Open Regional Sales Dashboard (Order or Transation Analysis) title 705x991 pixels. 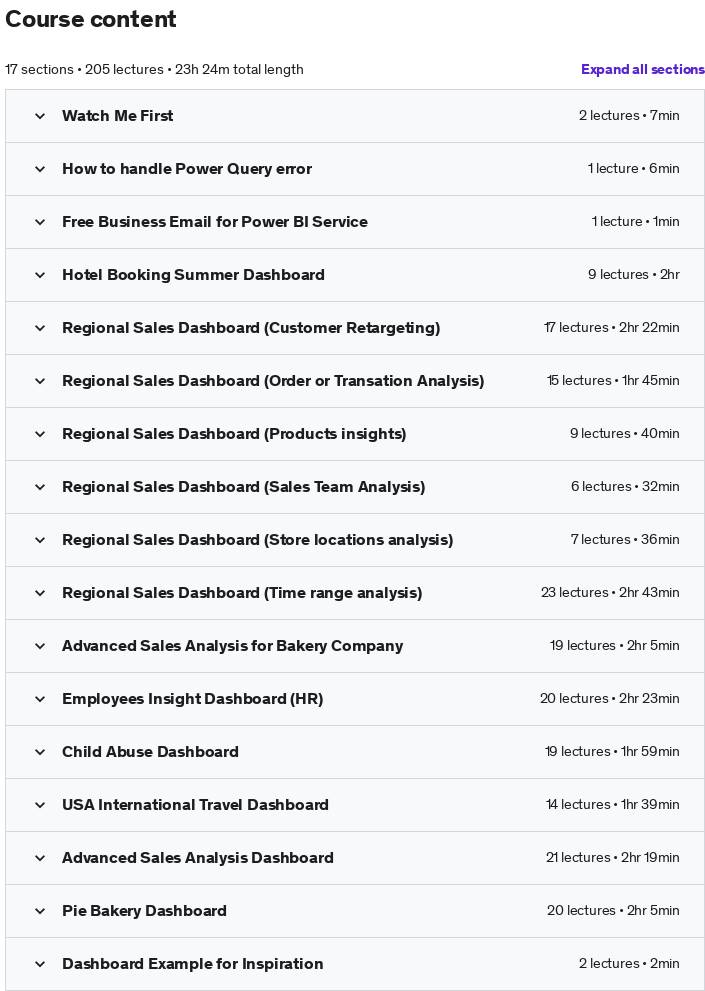click(x=273, y=381)
